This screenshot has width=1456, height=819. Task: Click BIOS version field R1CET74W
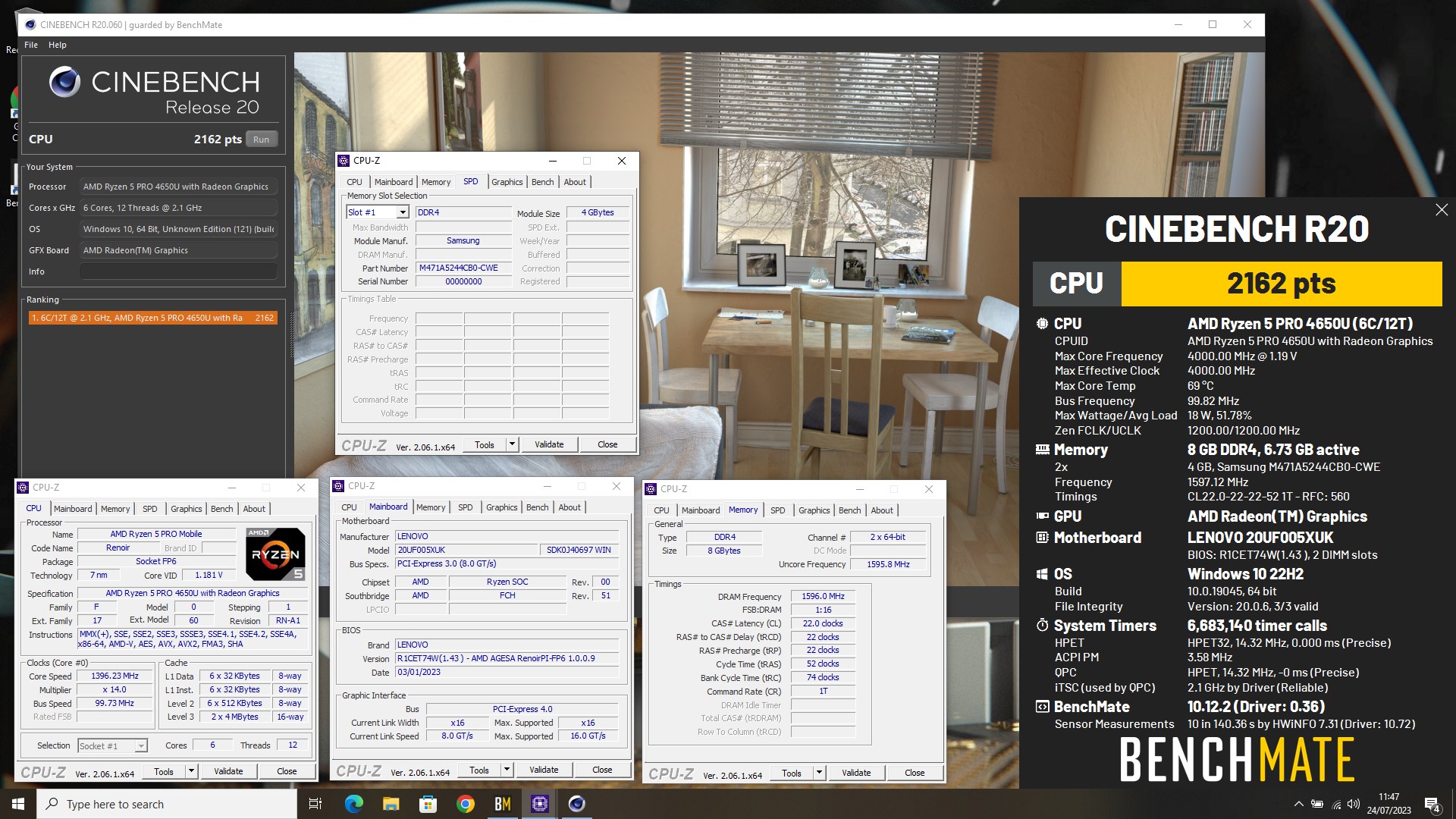tap(507, 658)
